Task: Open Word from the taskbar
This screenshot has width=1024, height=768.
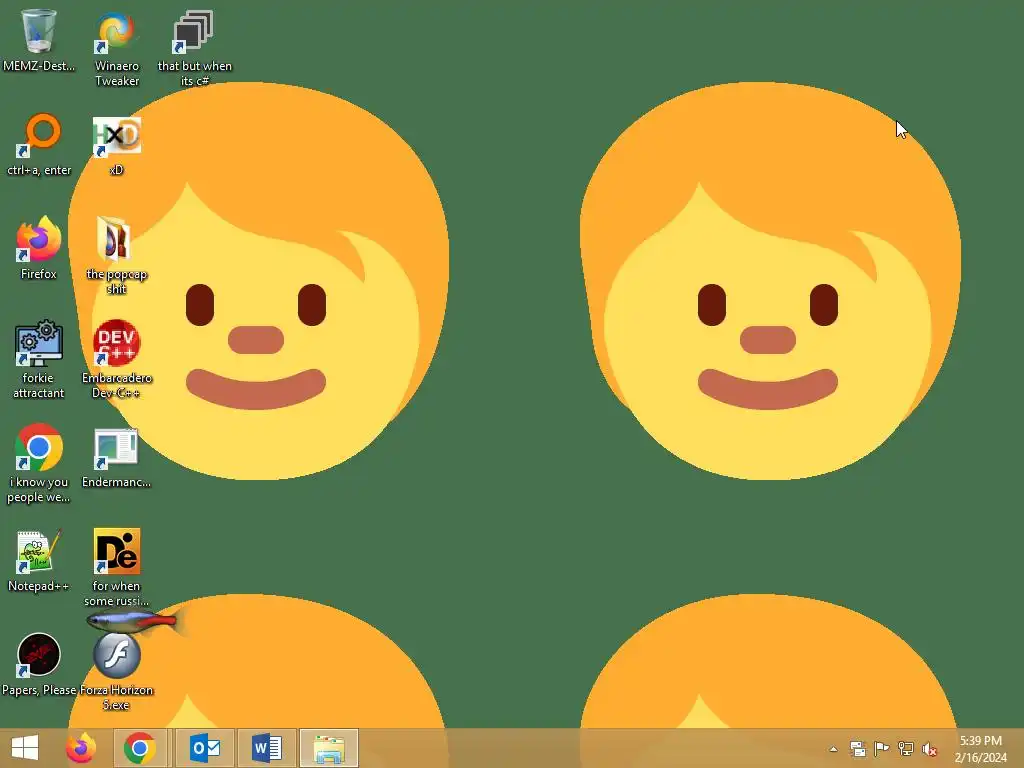Action: (267, 748)
